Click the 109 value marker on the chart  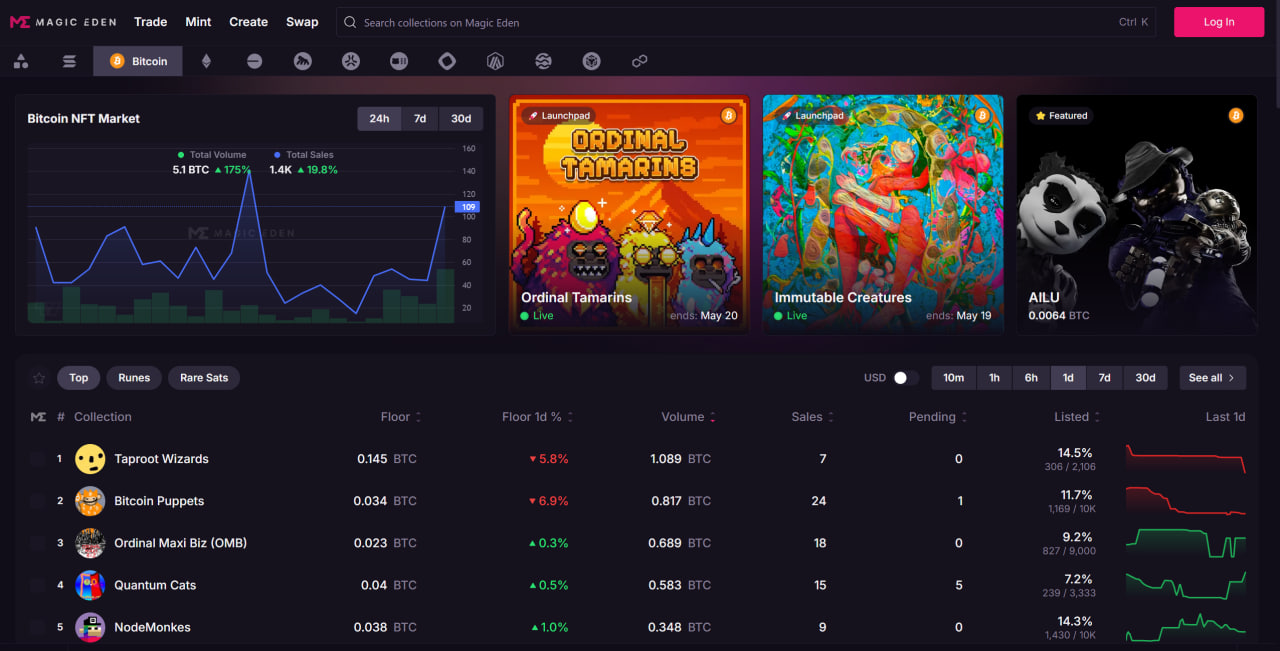467,207
